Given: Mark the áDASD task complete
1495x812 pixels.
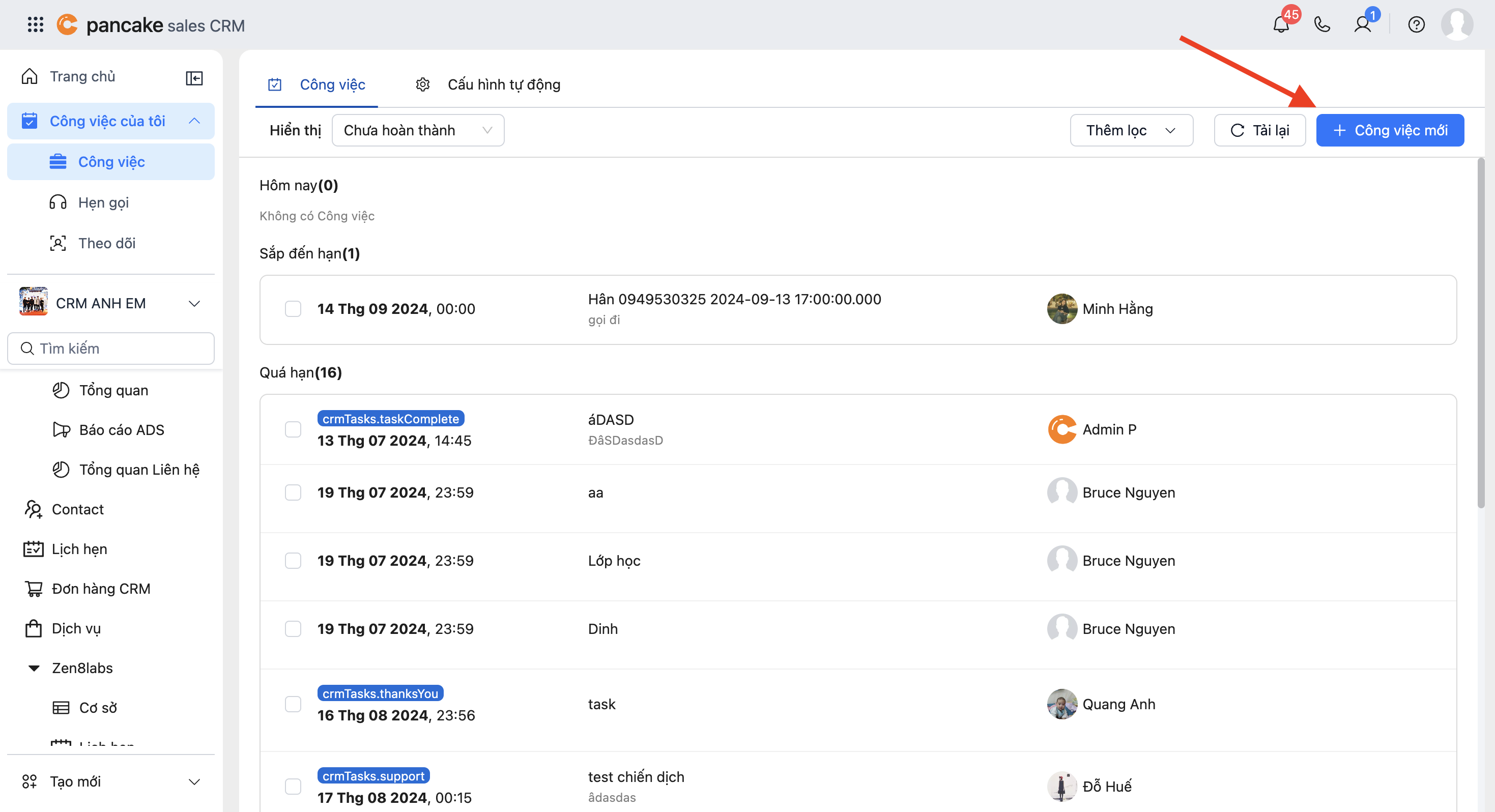Looking at the screenshot, I should click(293, 429).
